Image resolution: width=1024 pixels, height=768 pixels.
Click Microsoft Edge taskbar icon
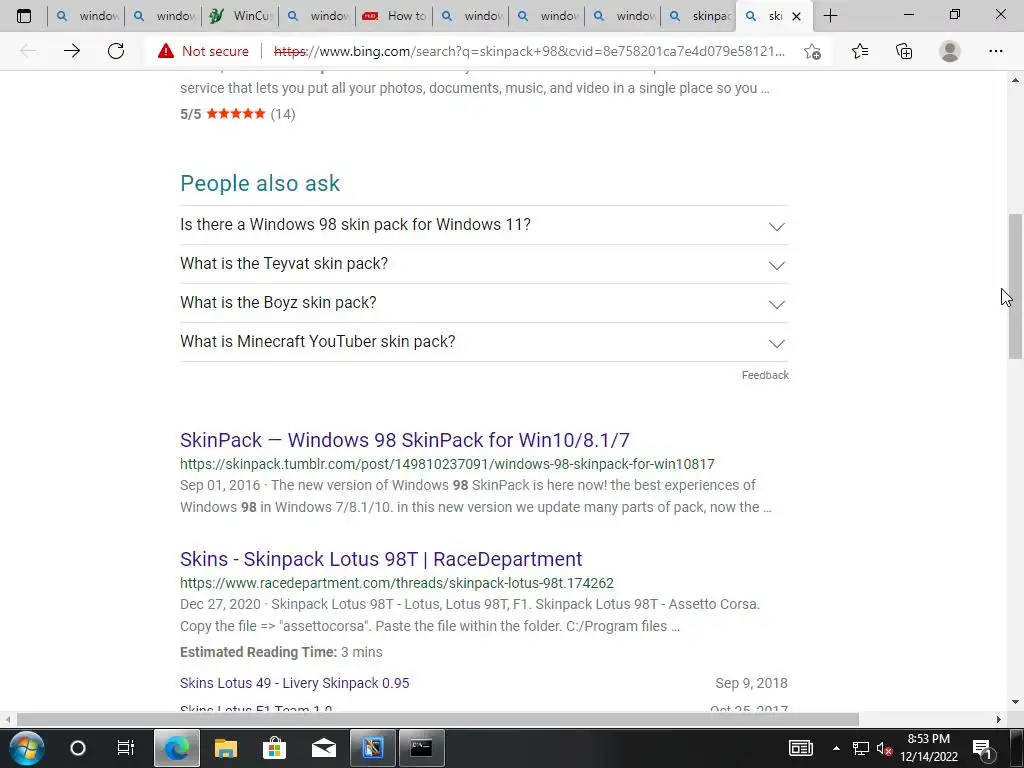tap(176, 748)
